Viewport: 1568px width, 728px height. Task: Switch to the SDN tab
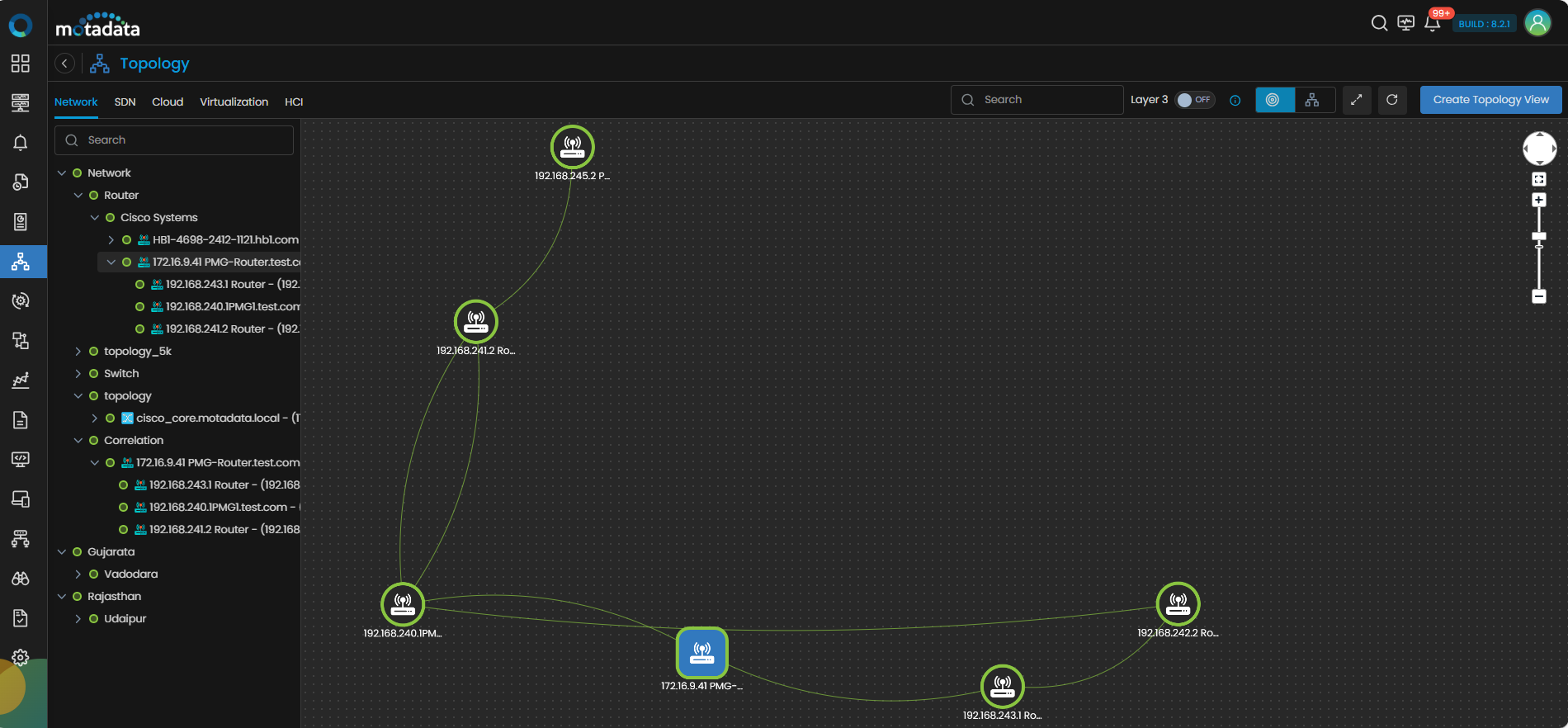pyautogui.click(x=125, y=102)
